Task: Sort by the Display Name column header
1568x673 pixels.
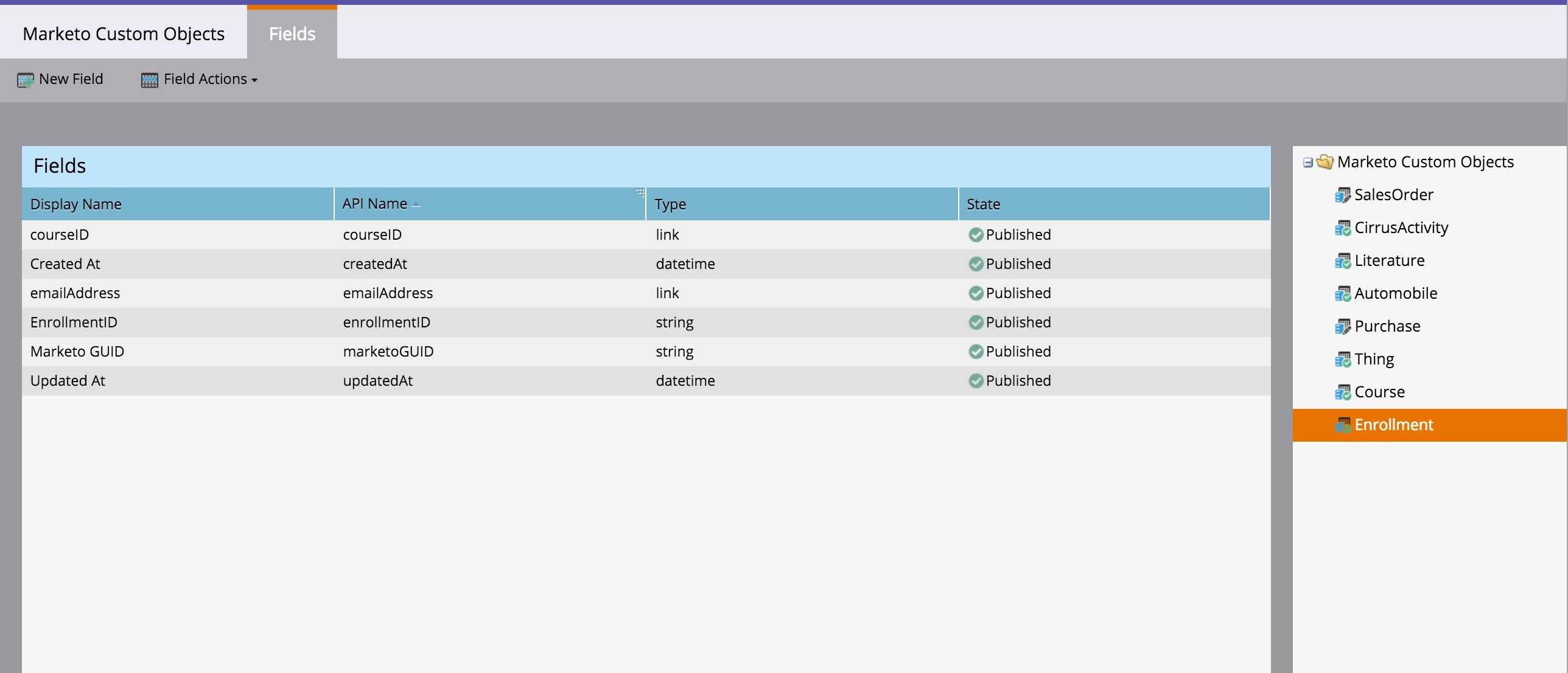Action: 76,204
